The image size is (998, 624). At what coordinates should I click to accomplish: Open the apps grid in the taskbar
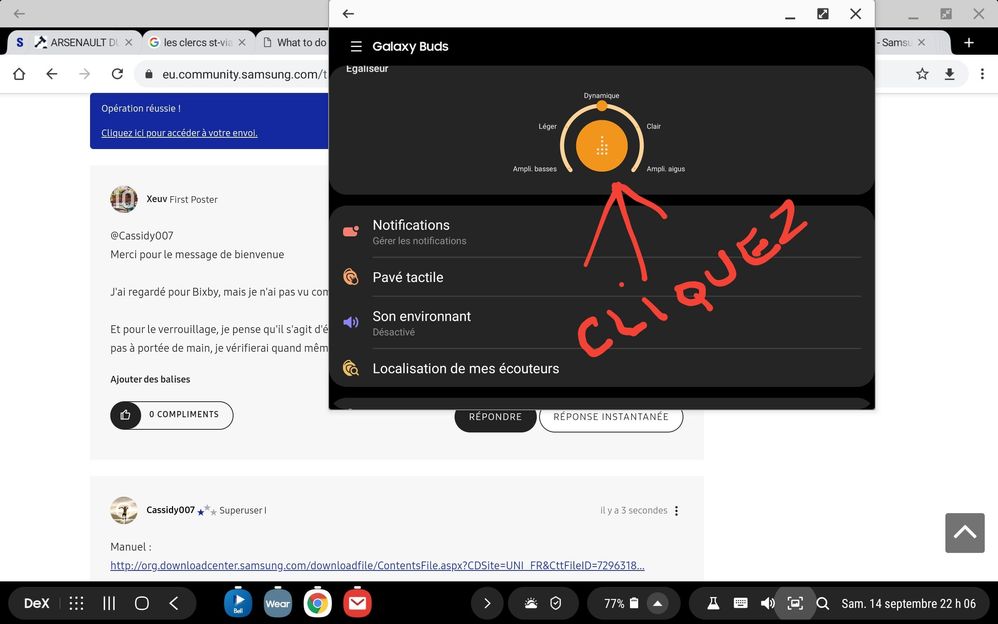coord(76,604)
